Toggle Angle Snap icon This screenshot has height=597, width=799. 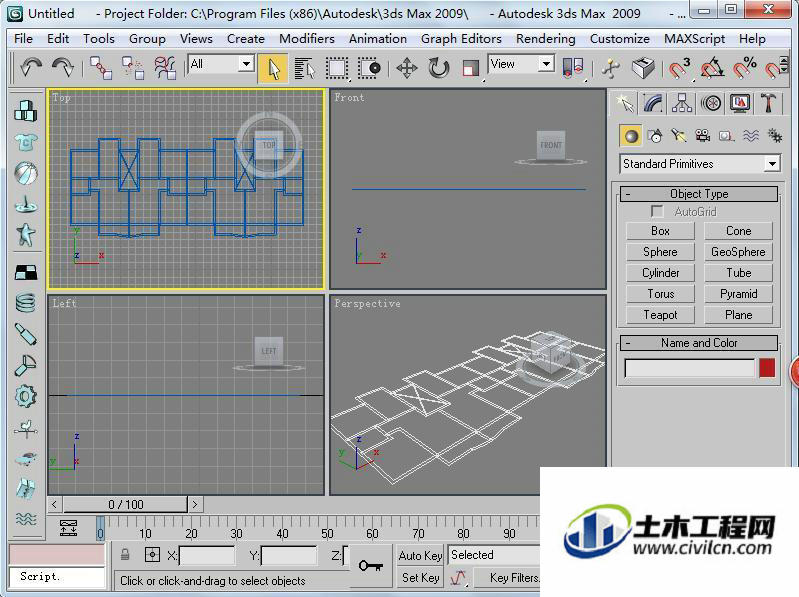712,68
